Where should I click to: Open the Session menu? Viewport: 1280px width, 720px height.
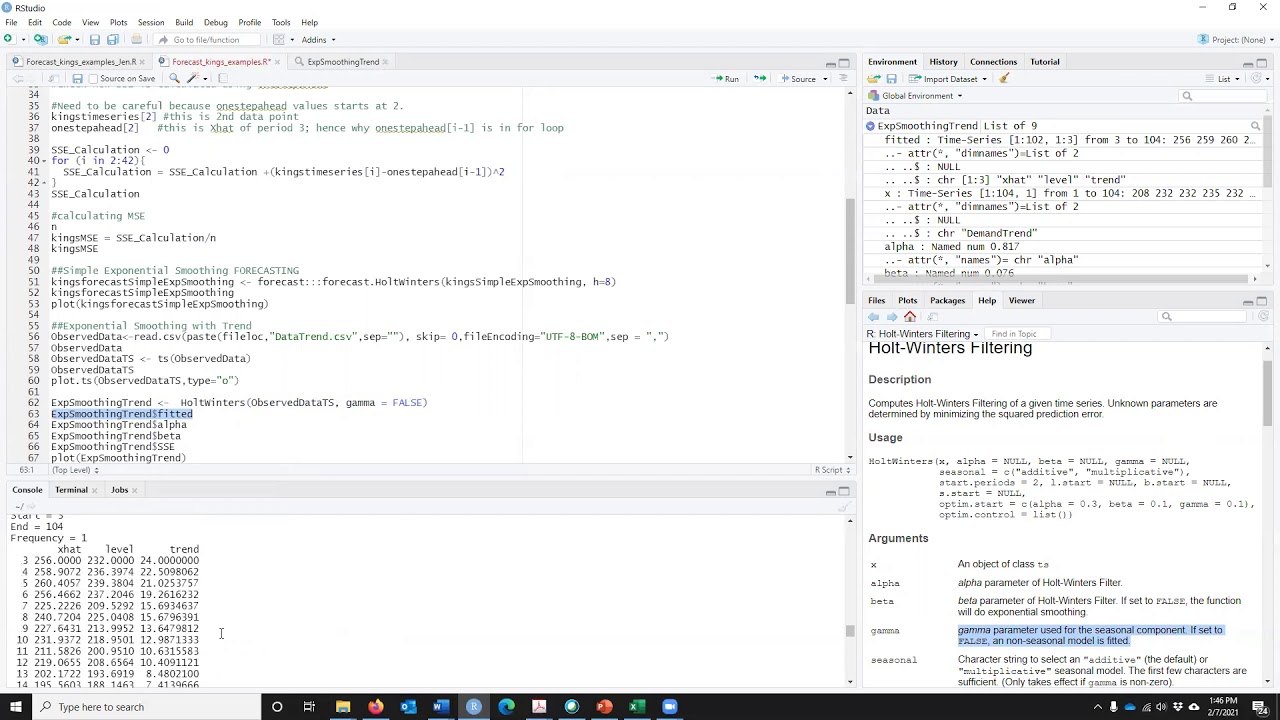pos(151,22)
